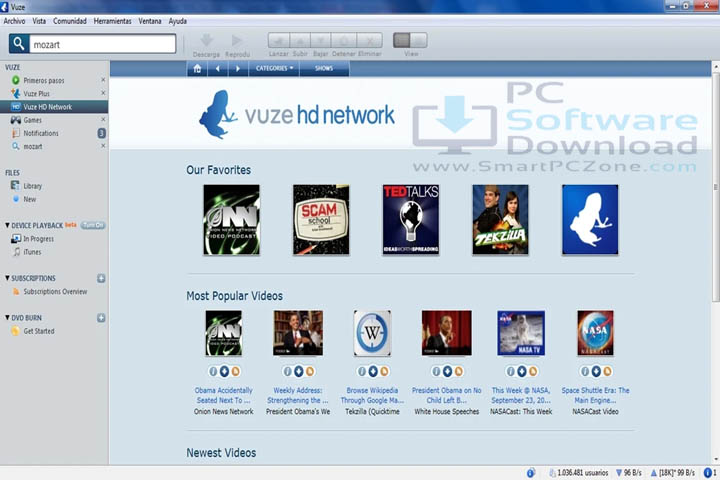Image resolution: width=720 pixels, height=480 pixels.
Task: Click the Turn On device playback button
Action: coord(93,225)
